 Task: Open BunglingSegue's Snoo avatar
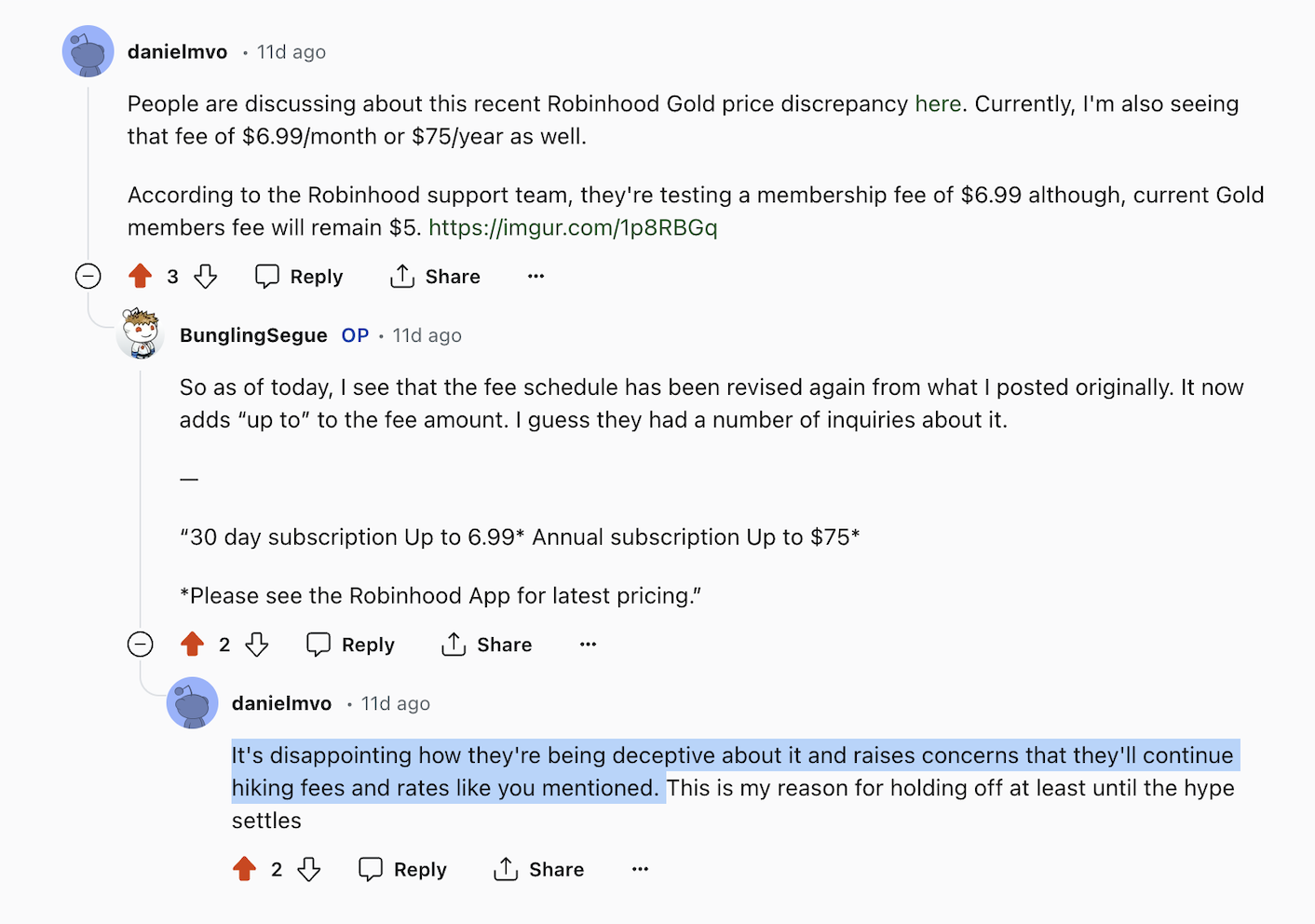[x=141, y=334]
